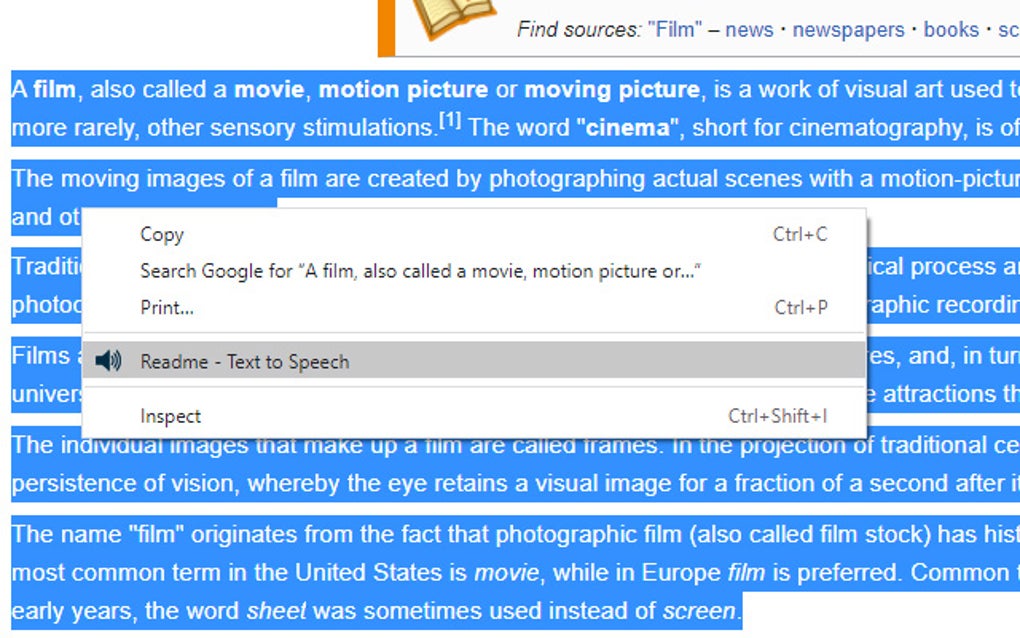1020x638 pixels.
Task: Visit the books sources link
Action: pyautogui.click(x=951, y=29)
